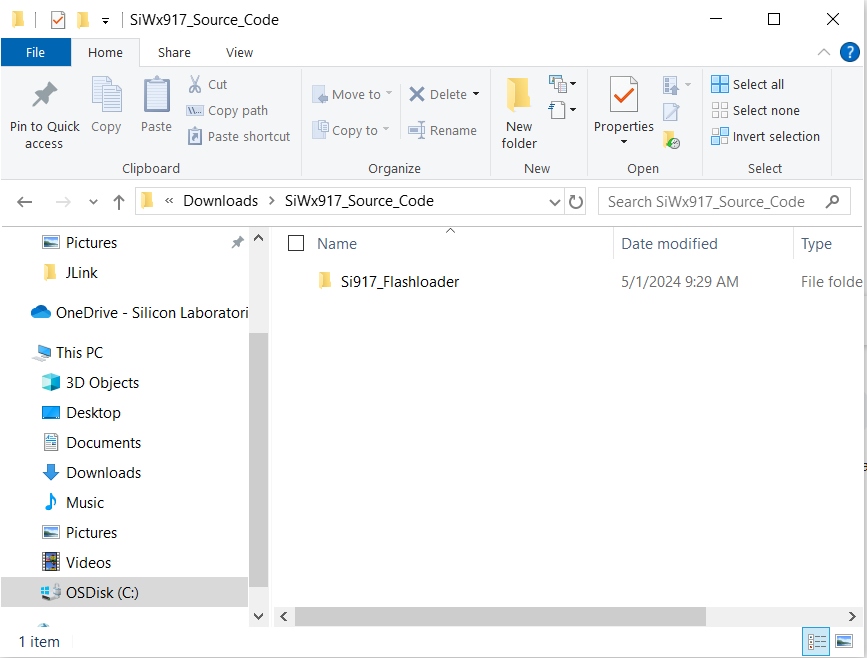This screenshot has width=867, height=658.
Task: Open the Help question mark icon
Action: (849, 53)
